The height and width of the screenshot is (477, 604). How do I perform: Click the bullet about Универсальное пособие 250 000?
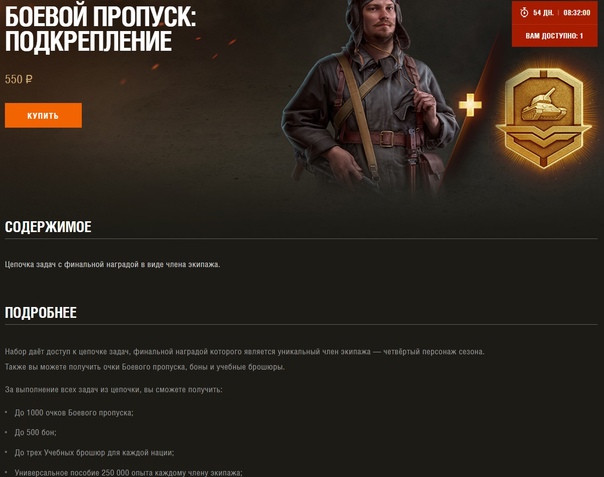tap(129, 472)
